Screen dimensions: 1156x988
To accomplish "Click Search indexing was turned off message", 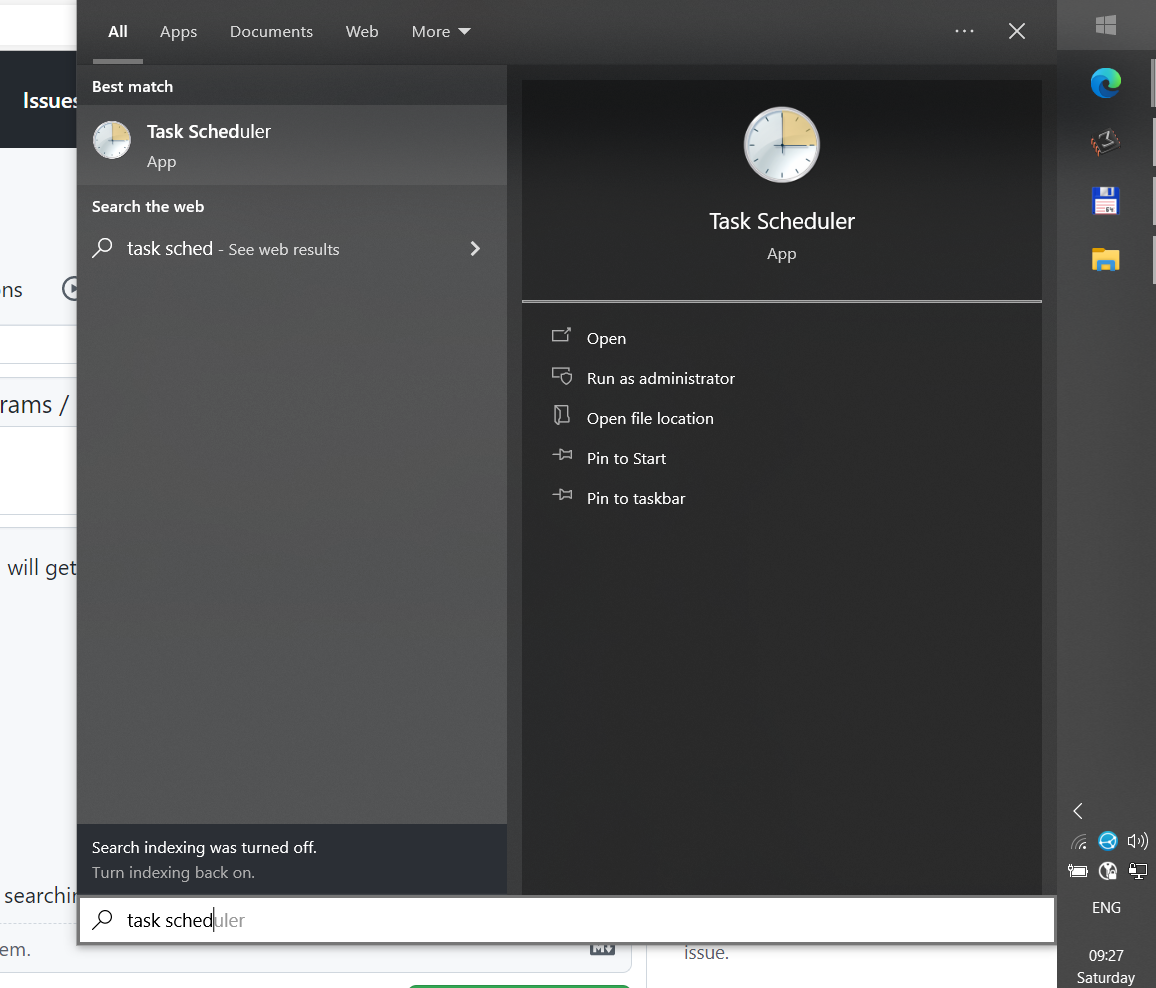I will coord(204,848).
